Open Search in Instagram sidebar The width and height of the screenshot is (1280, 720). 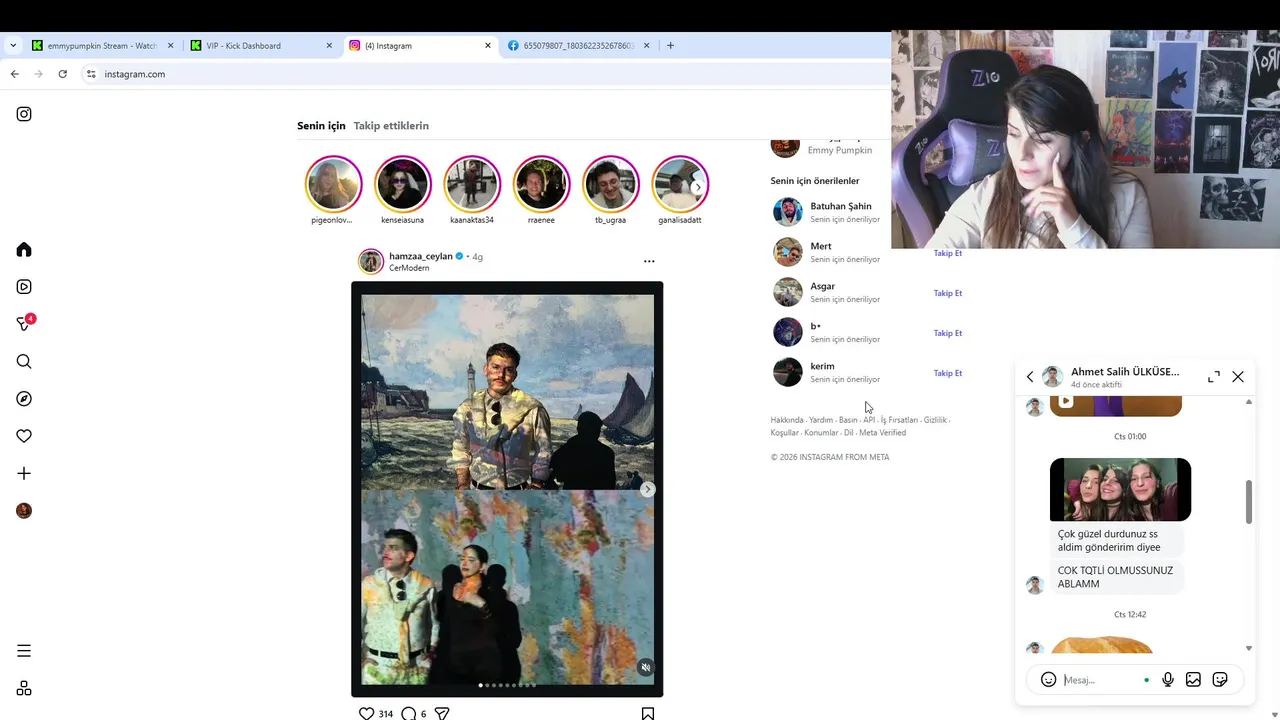[24, 361]
